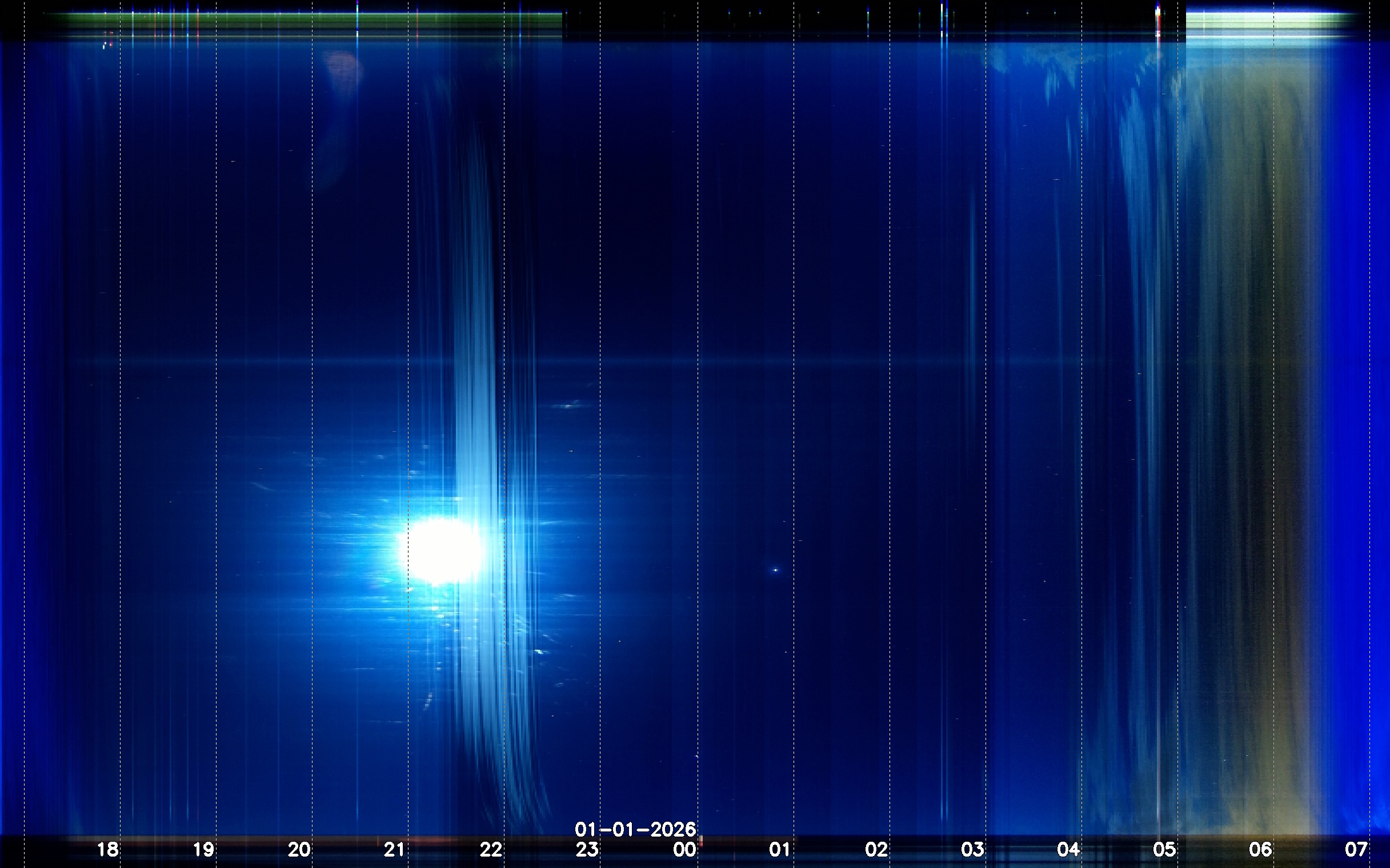Click the bright white moon glare
1390x868 pixels.
pyautogui.click(x=442, y=550)
